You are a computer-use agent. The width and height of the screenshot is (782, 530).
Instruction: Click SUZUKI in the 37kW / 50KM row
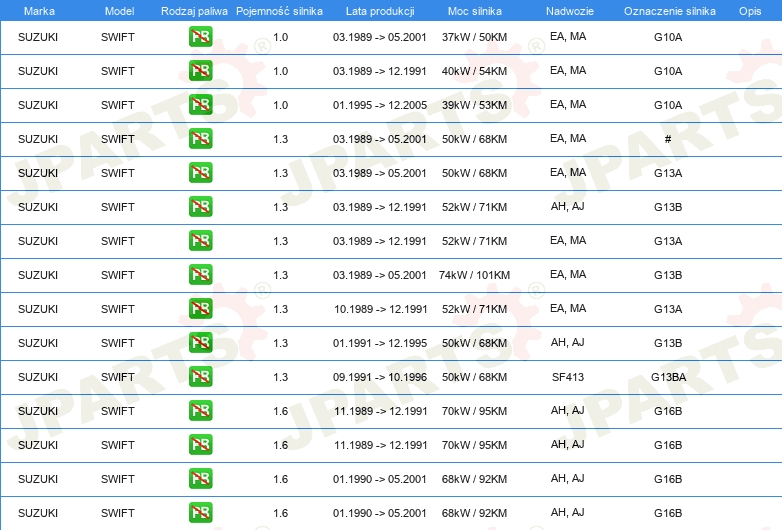coord(38,37)
